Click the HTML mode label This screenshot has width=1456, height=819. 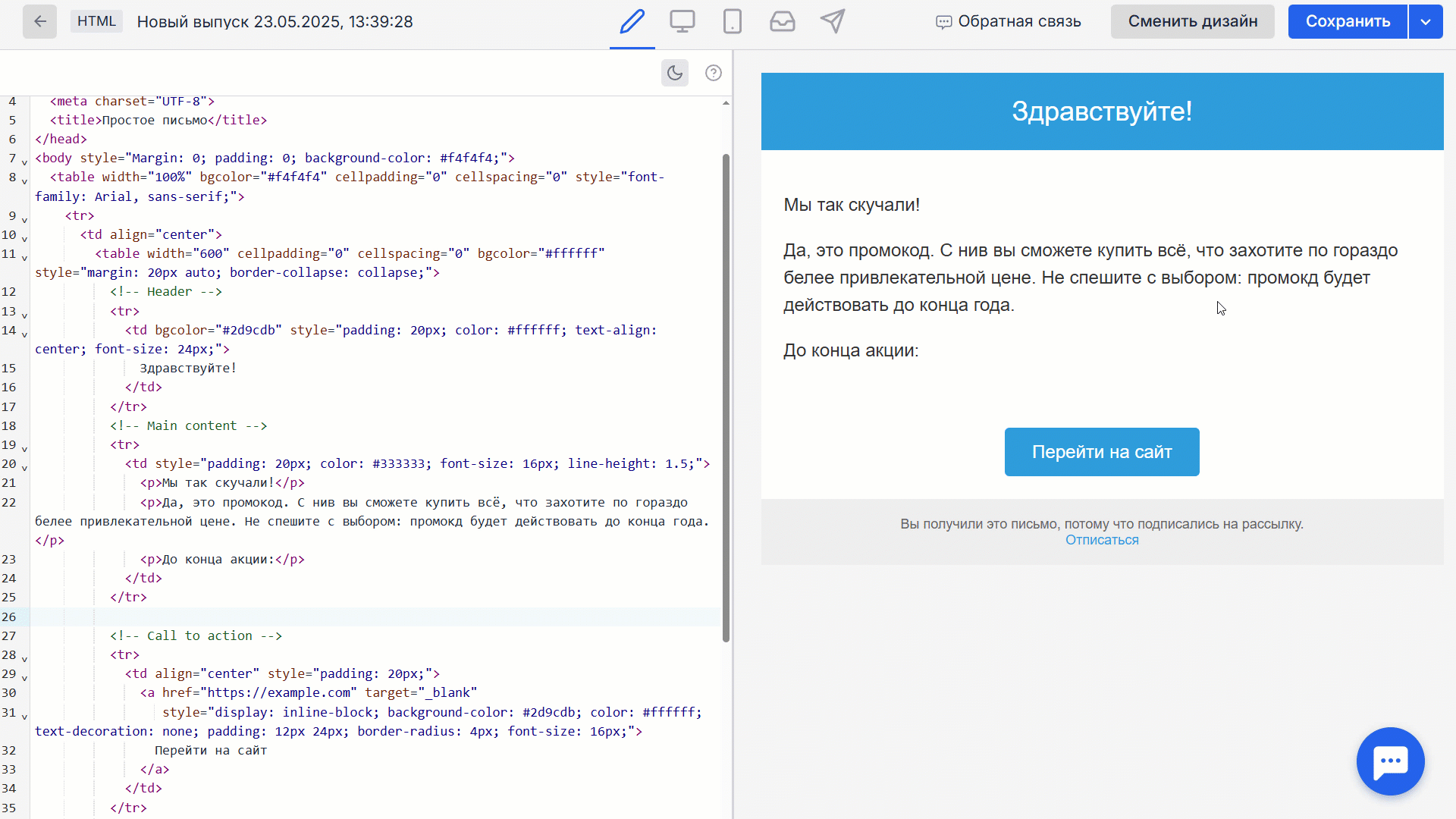(96, 21)
